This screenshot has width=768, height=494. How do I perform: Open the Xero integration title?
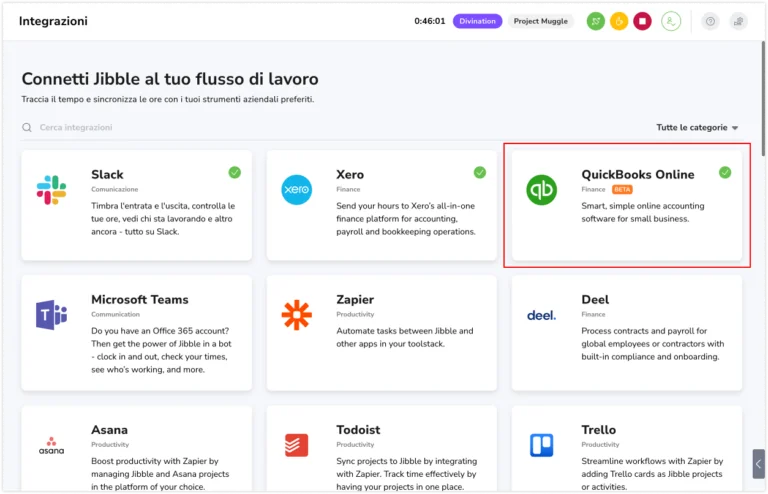coord(350,175)
